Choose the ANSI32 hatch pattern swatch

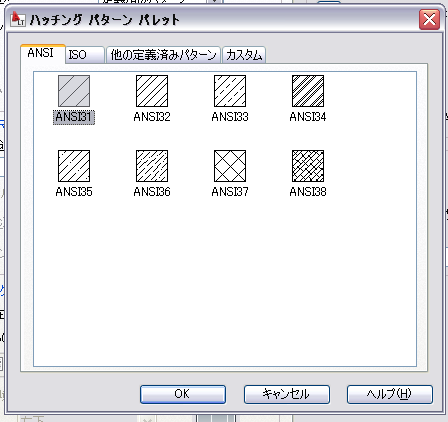(152, 91)
